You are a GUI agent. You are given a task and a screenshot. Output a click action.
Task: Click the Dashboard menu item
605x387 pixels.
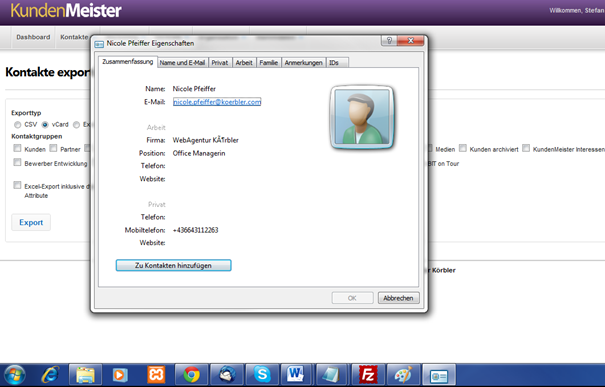coord(33,37)
